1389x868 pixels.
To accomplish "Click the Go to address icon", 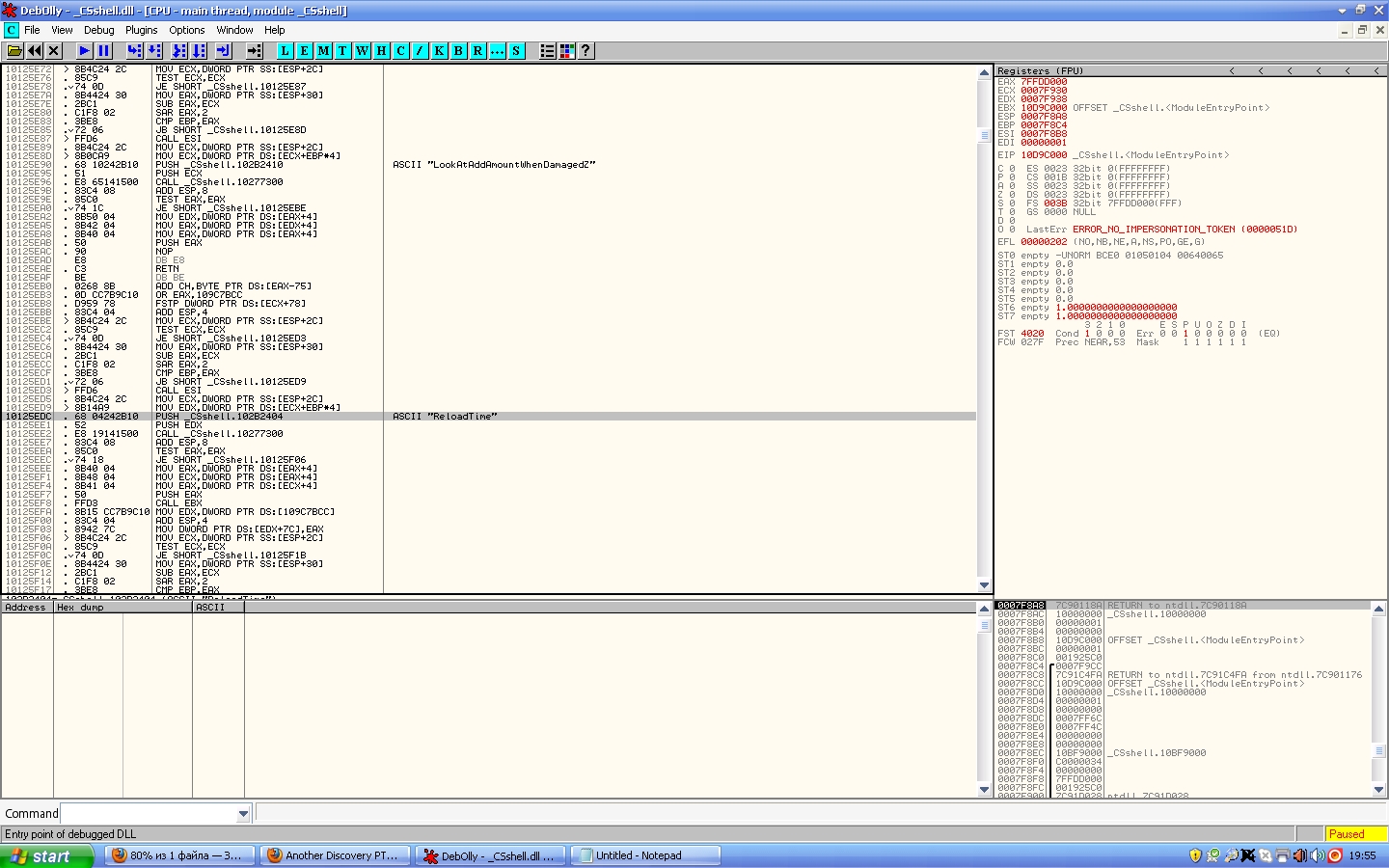I will click(255, 50).
